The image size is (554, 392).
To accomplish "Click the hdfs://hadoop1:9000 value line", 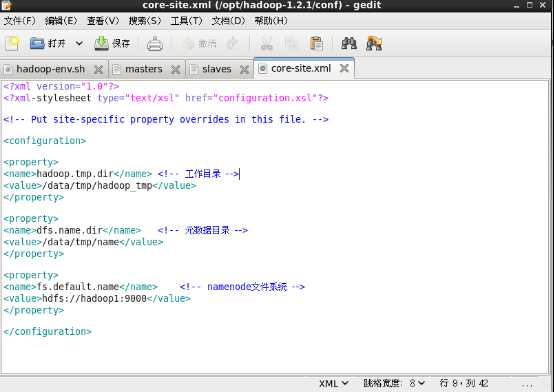I will [97, 299].
